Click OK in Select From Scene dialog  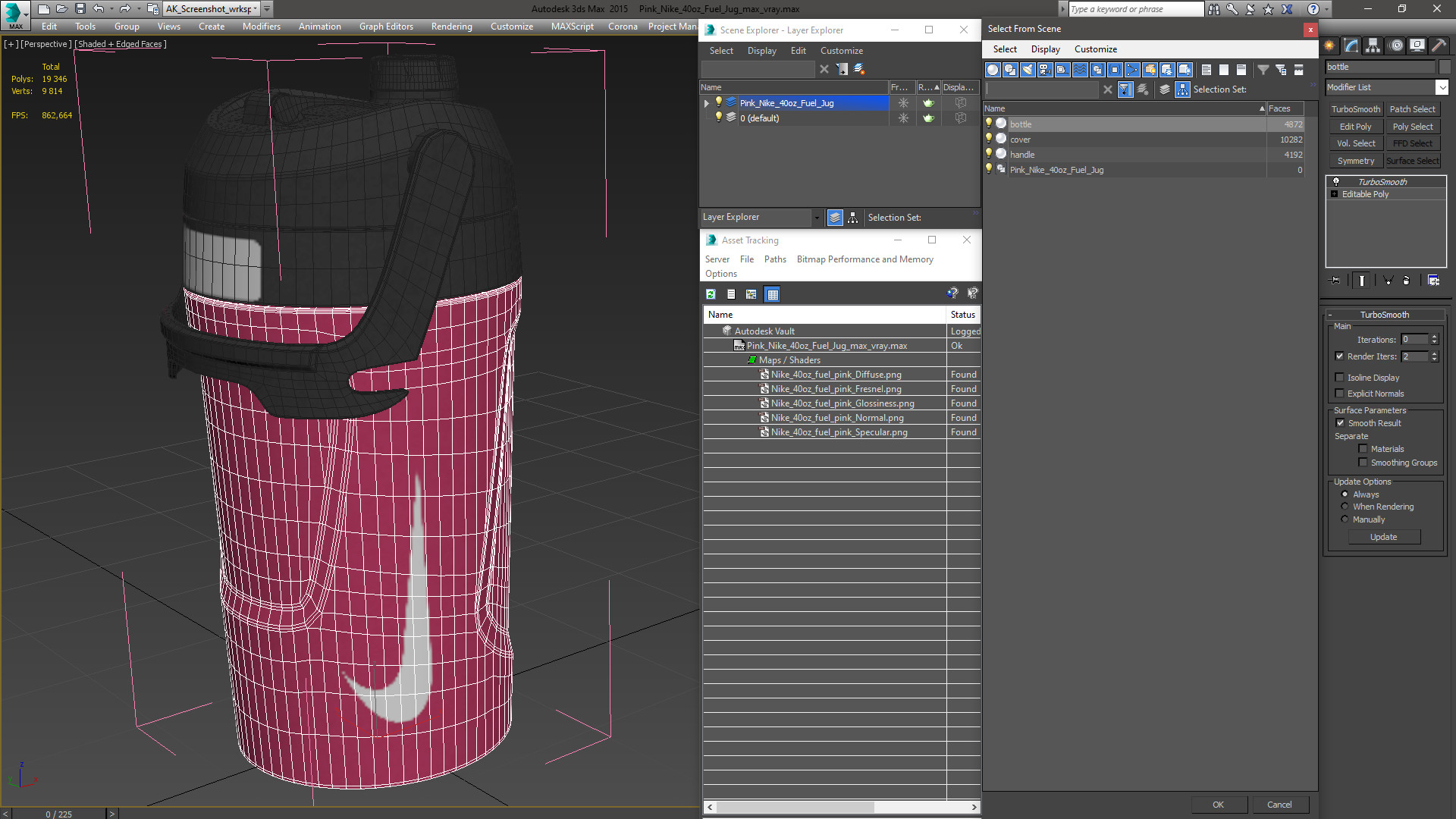tap(1218, 805)
